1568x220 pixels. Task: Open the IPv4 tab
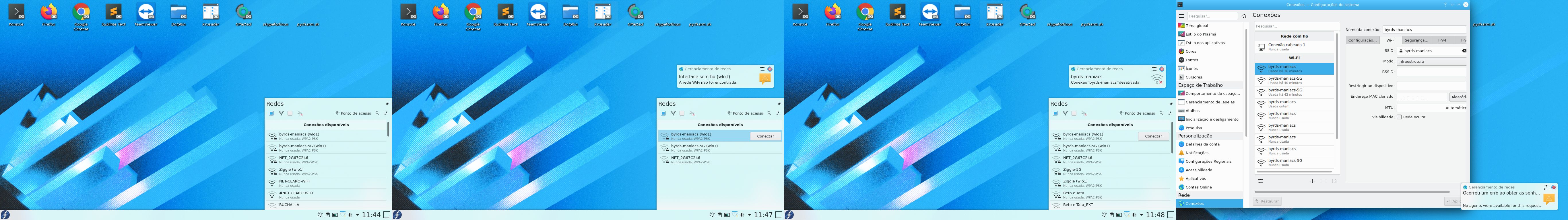click(x=1442, y=40)
